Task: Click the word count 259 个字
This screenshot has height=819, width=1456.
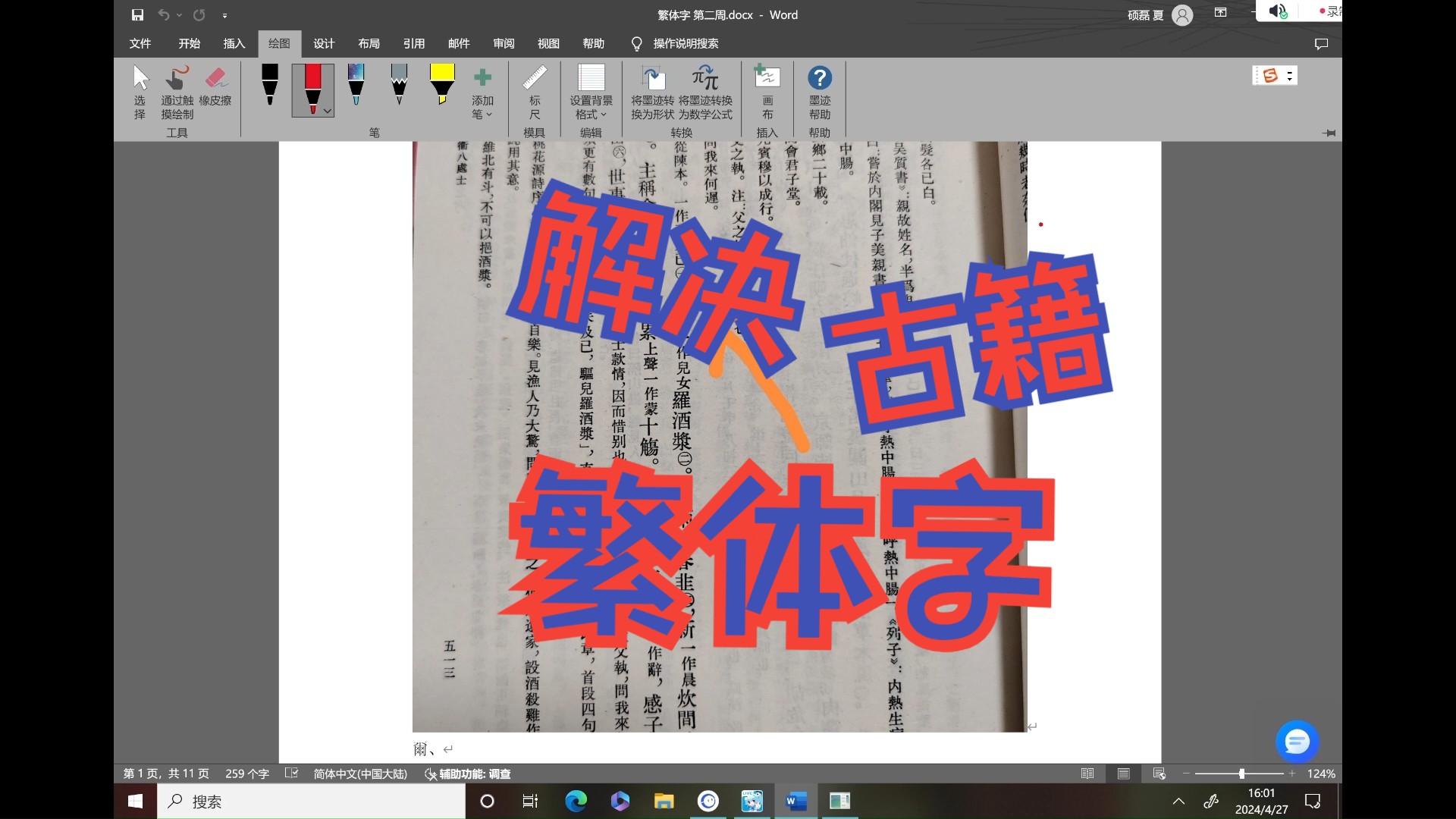Action: coord(247,773)
